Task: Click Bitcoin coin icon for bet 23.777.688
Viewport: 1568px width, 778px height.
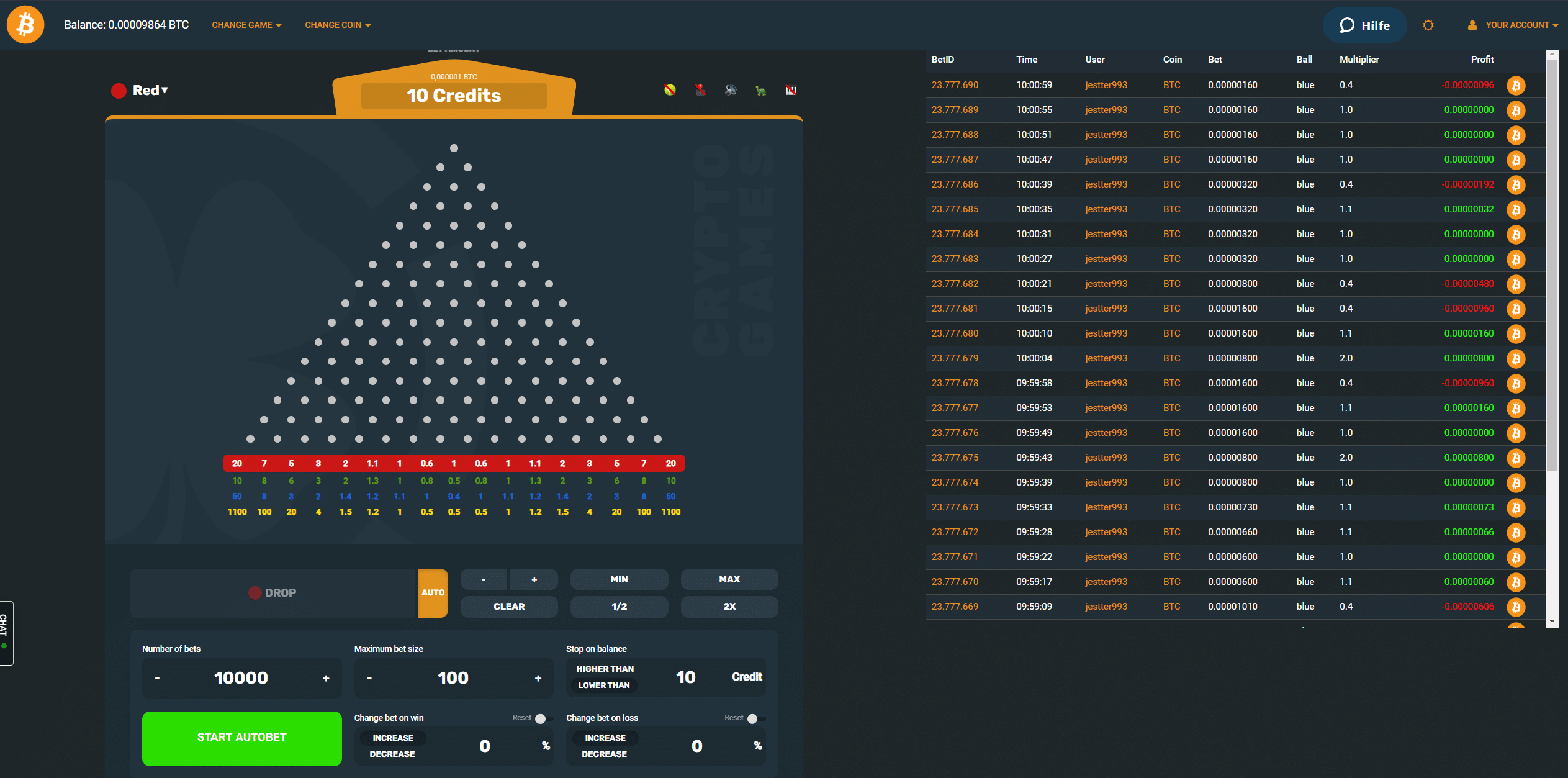Action: [x=1516, y=135]
